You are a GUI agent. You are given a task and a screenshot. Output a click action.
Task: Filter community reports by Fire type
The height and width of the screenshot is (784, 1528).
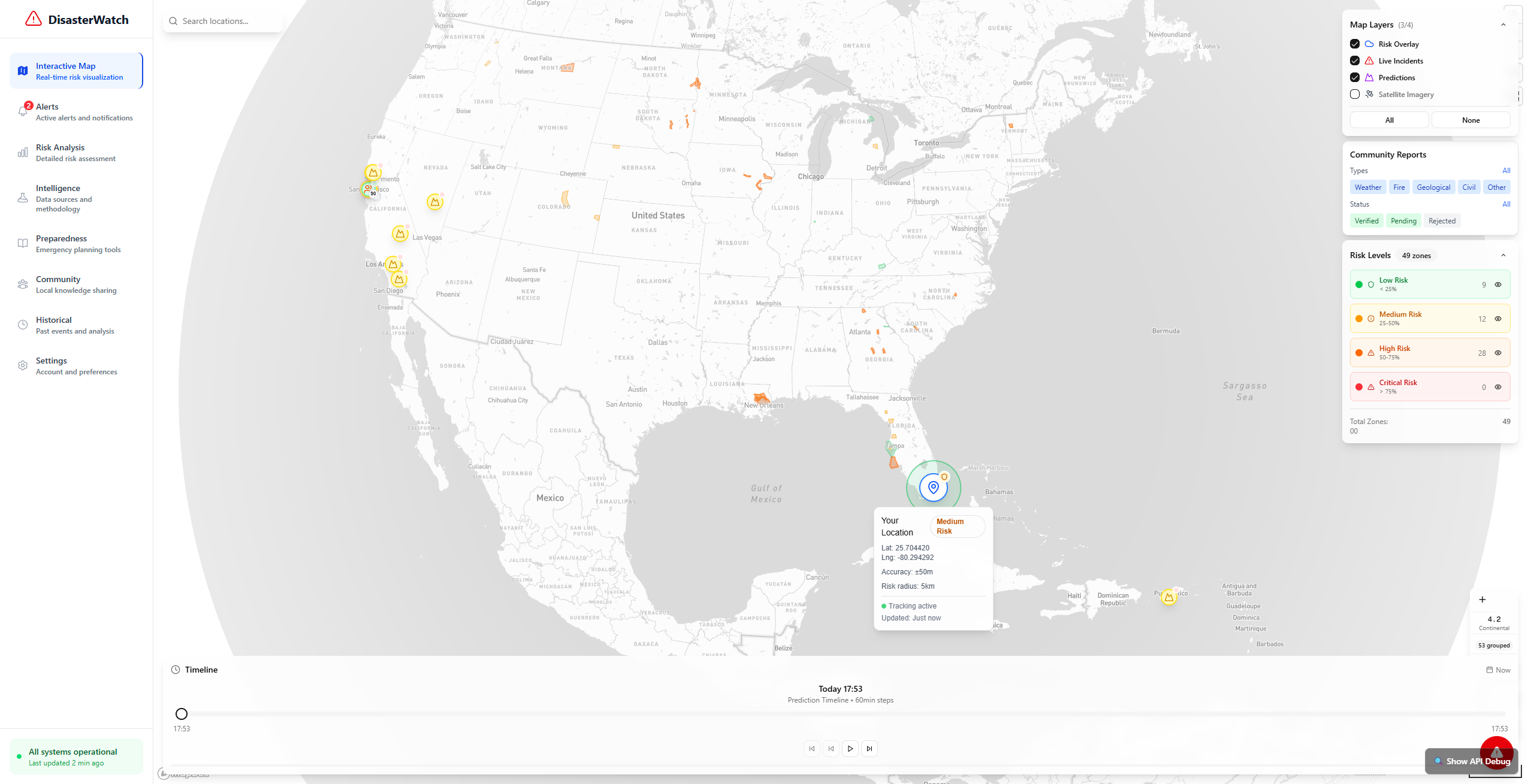pos(1399,187)
